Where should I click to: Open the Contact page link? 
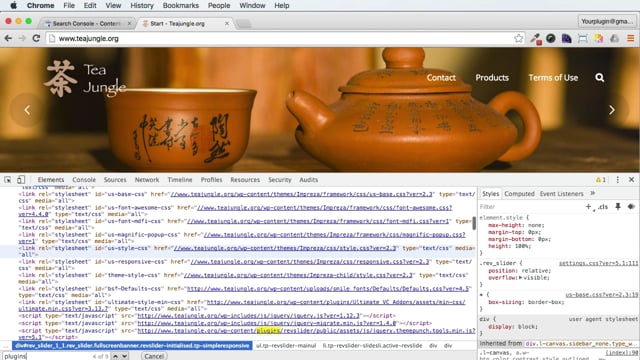pyautogui.click(x=441, y=78)
